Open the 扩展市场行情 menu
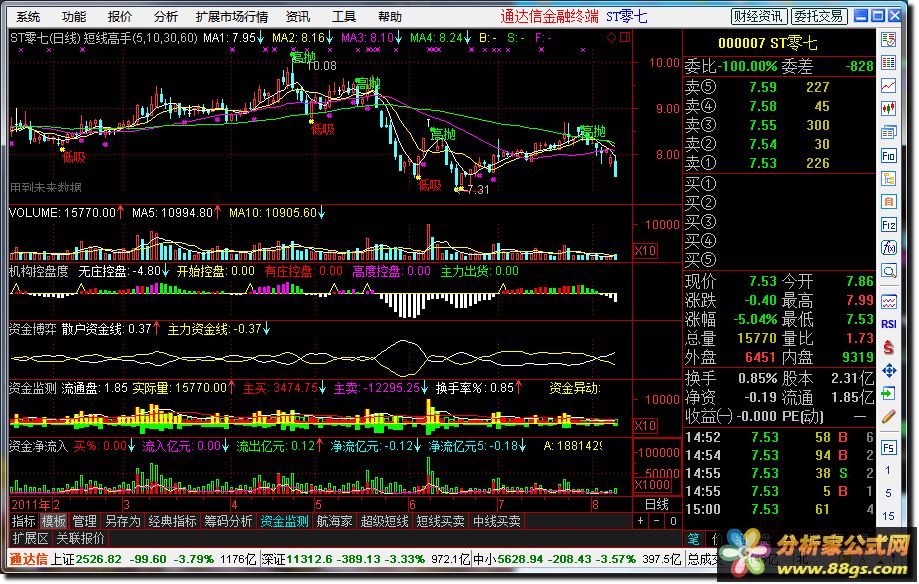 (x=232, y=16)
